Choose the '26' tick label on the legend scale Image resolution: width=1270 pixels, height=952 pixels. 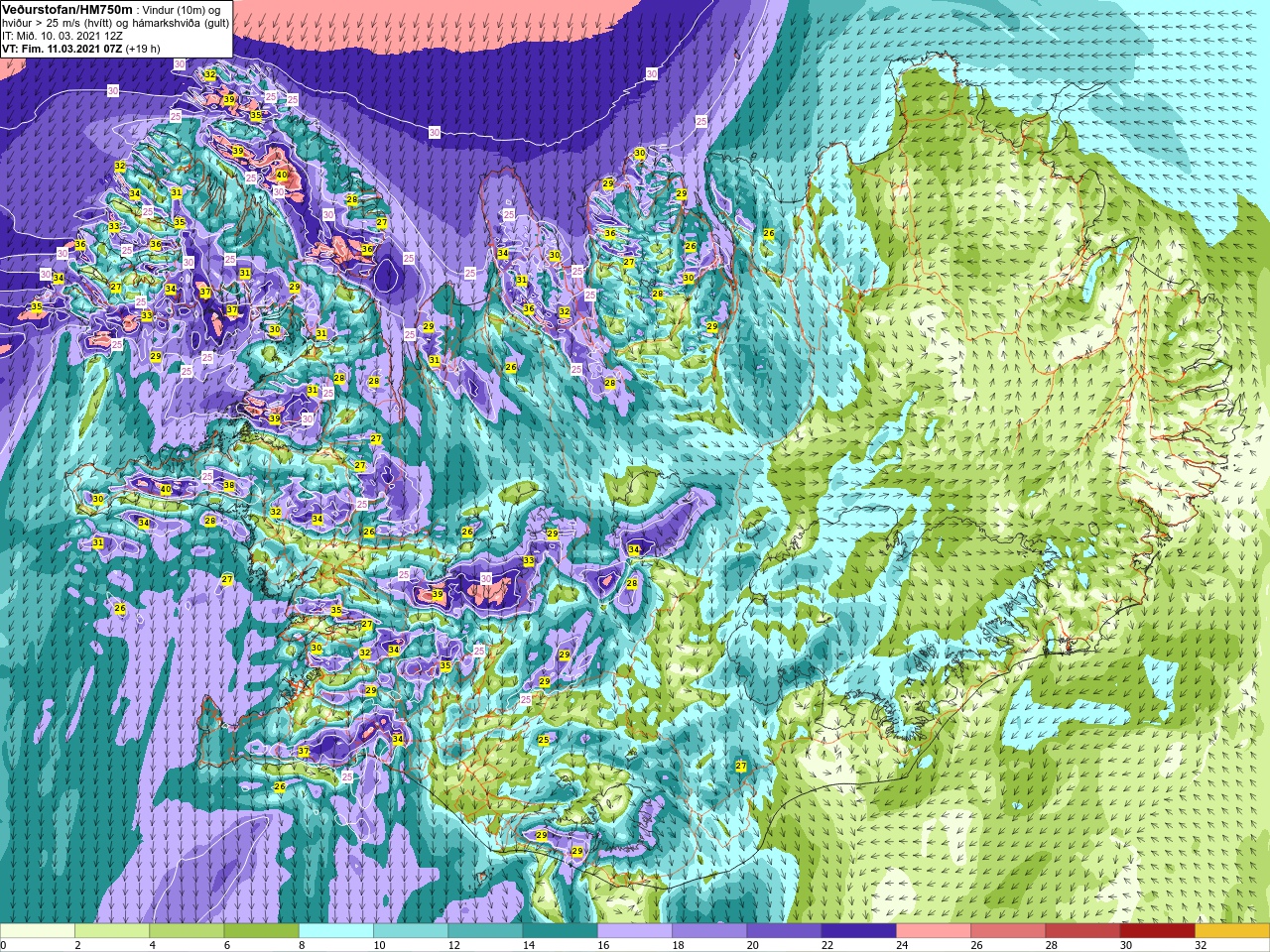[977, 945]
